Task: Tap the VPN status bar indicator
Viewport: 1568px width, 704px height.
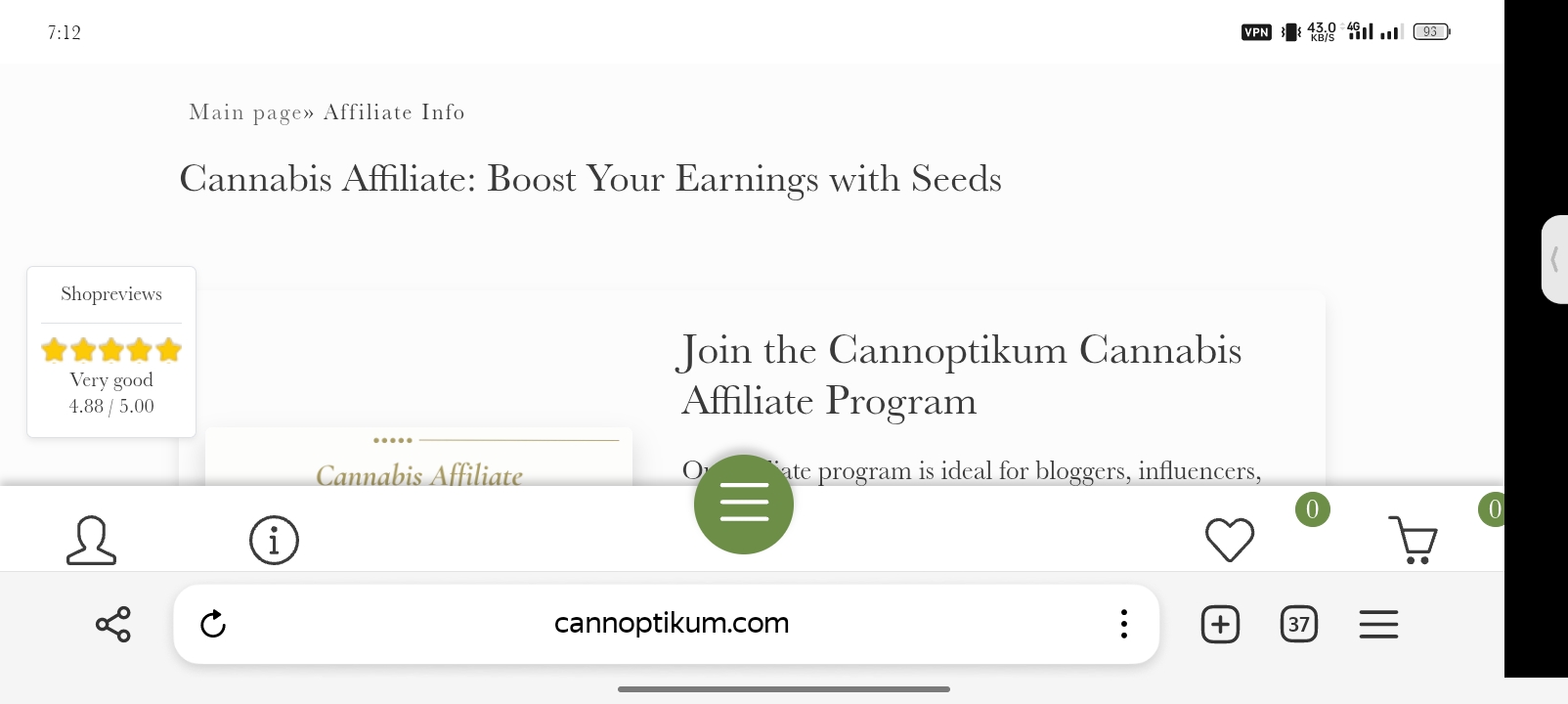Action: pos(1256,32)
